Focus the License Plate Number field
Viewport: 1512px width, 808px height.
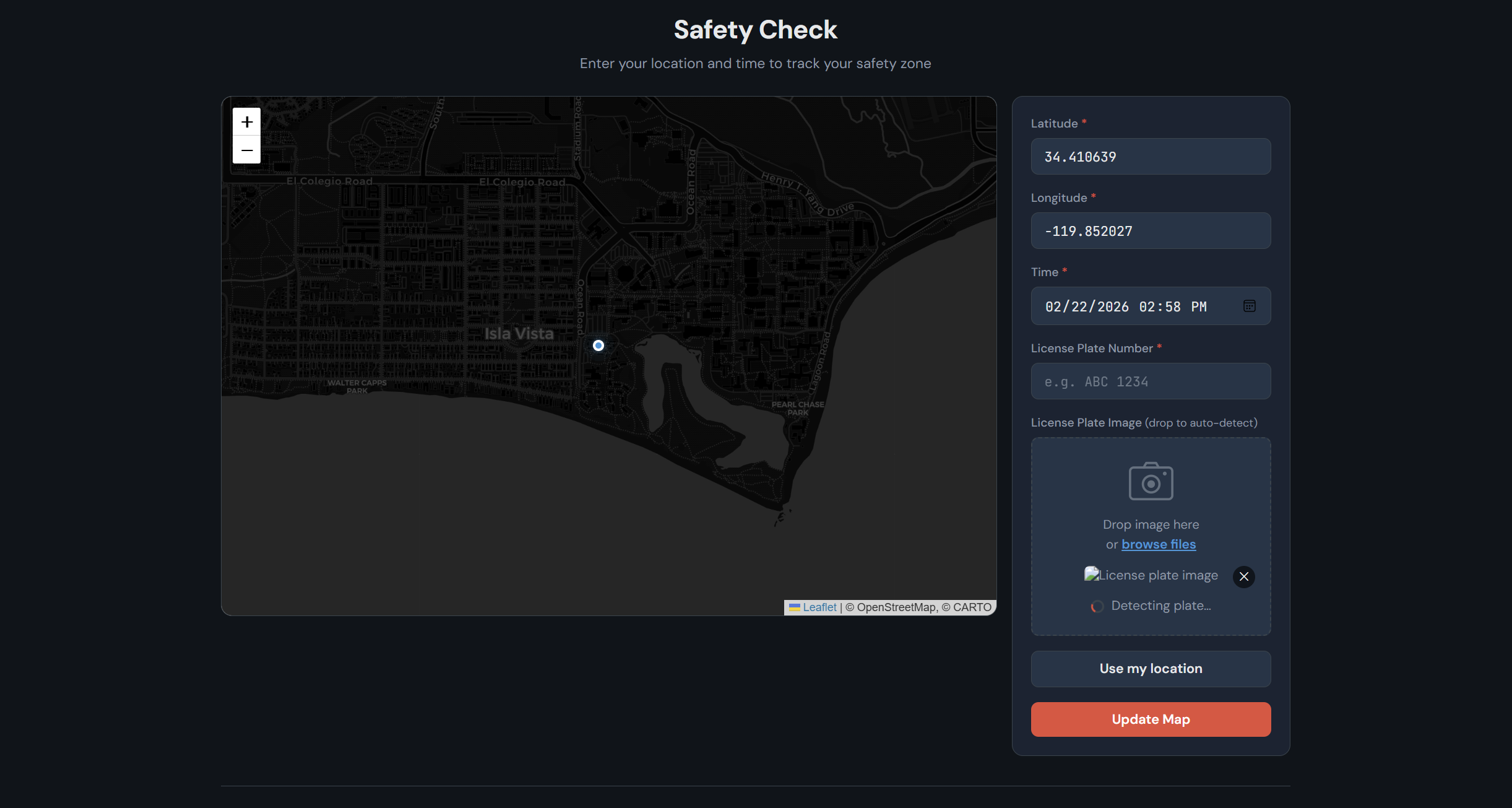pyautogui.click(x=1150, y=381)
